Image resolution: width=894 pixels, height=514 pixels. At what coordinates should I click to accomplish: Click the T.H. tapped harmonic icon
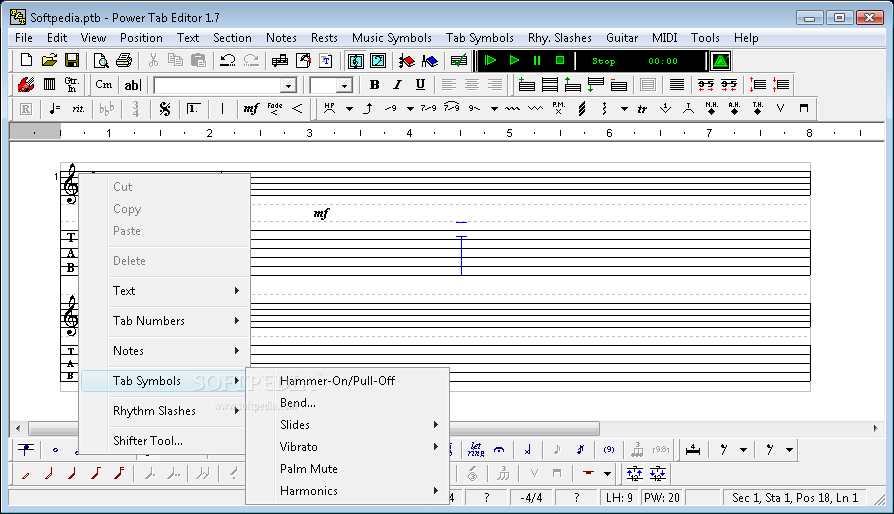tap(757, 108)
